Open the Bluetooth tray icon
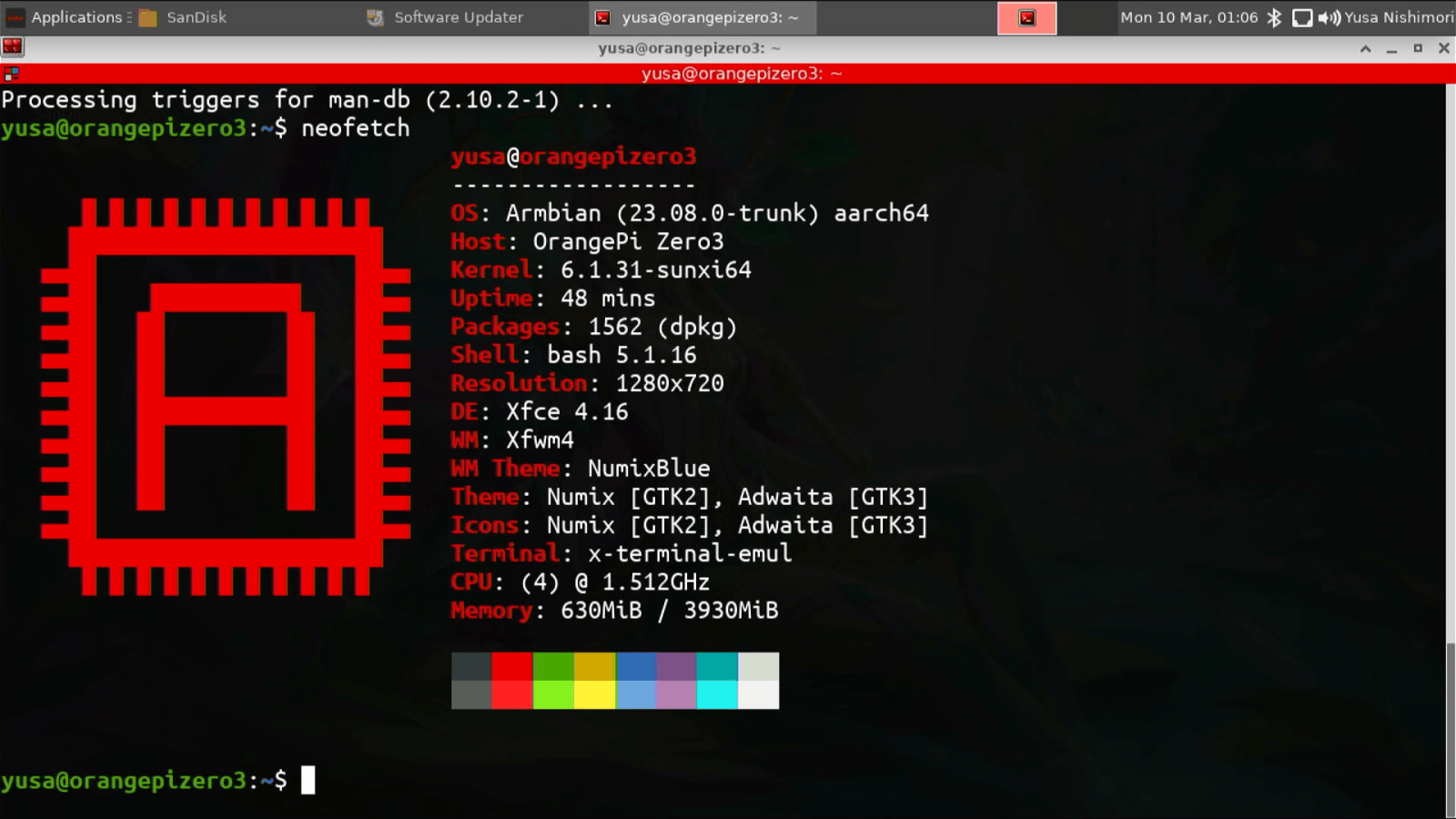Viewport: 1456px width, 819px height. pyautogui.click(x=1274, y=17)
